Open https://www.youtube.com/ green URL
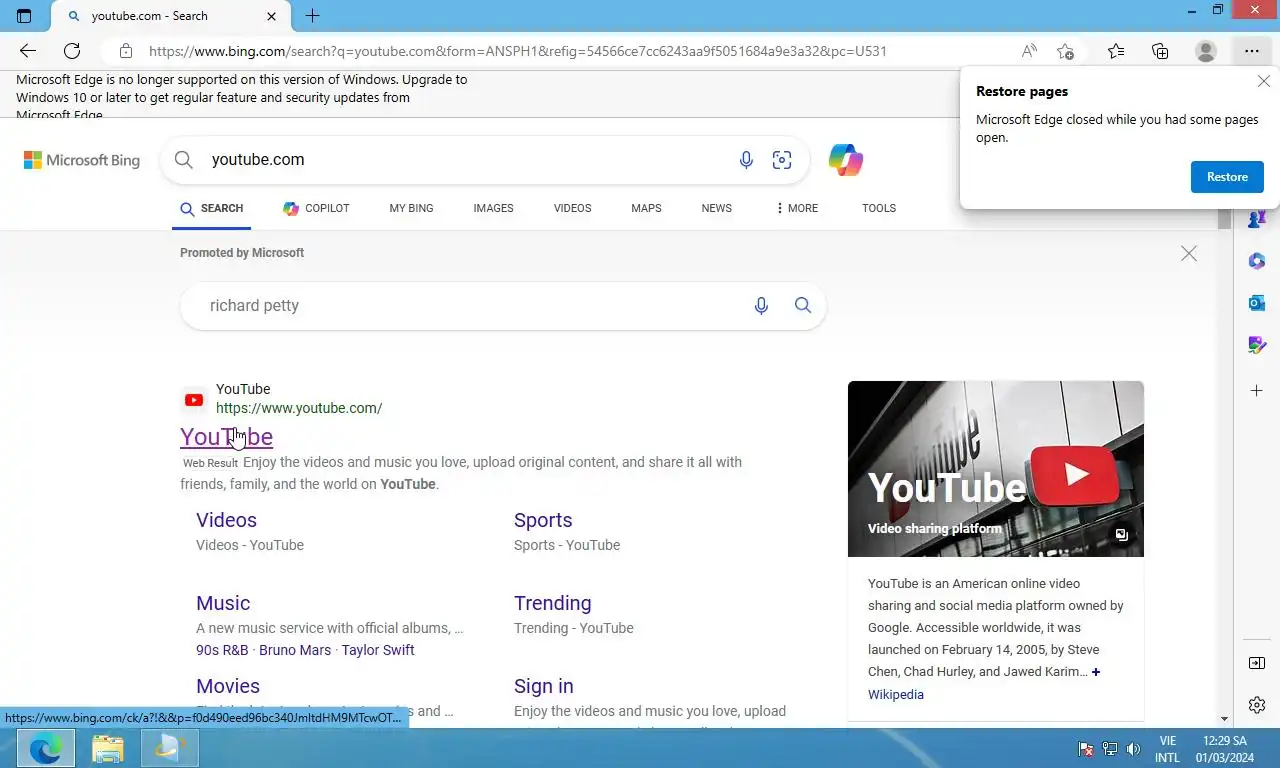The image size is (1280, 768). [299, 408]
